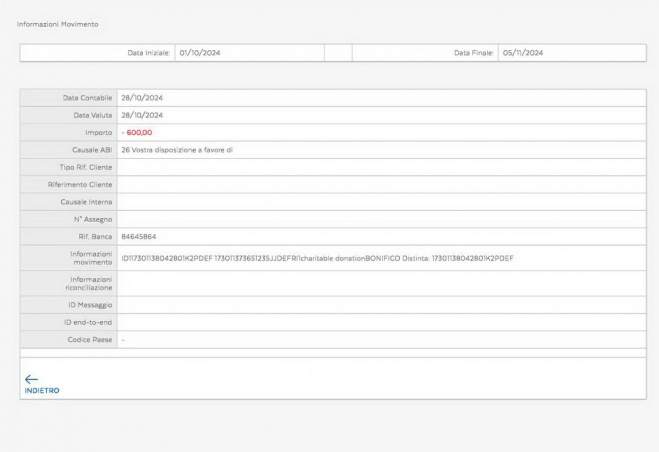Image resolution: width=659 pixels, height=452 pixels.
Task: Click the Informazioni movimento detail text
Action: pyautogui.click(x=317, y=258)
